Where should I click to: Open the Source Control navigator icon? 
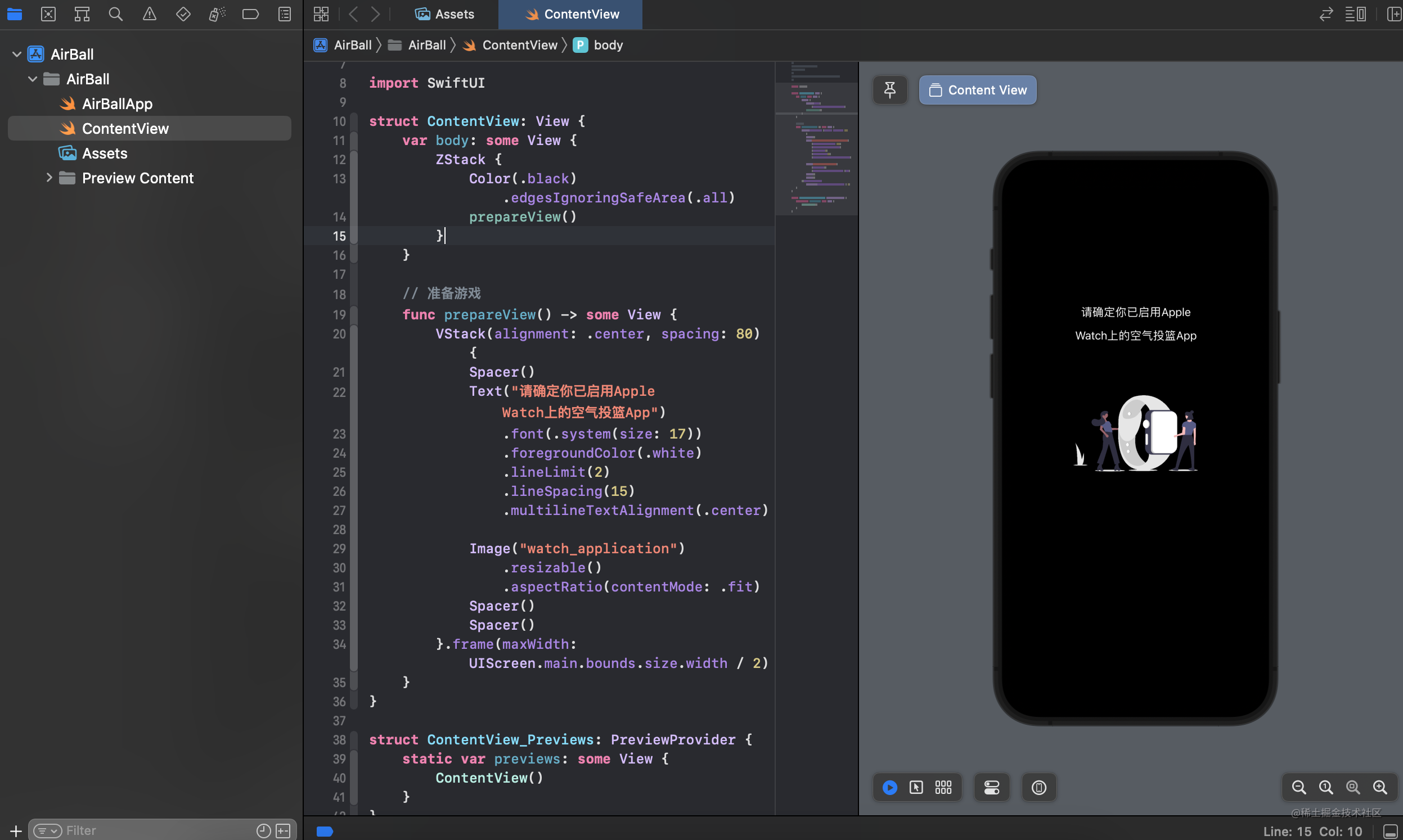(48, 14)
